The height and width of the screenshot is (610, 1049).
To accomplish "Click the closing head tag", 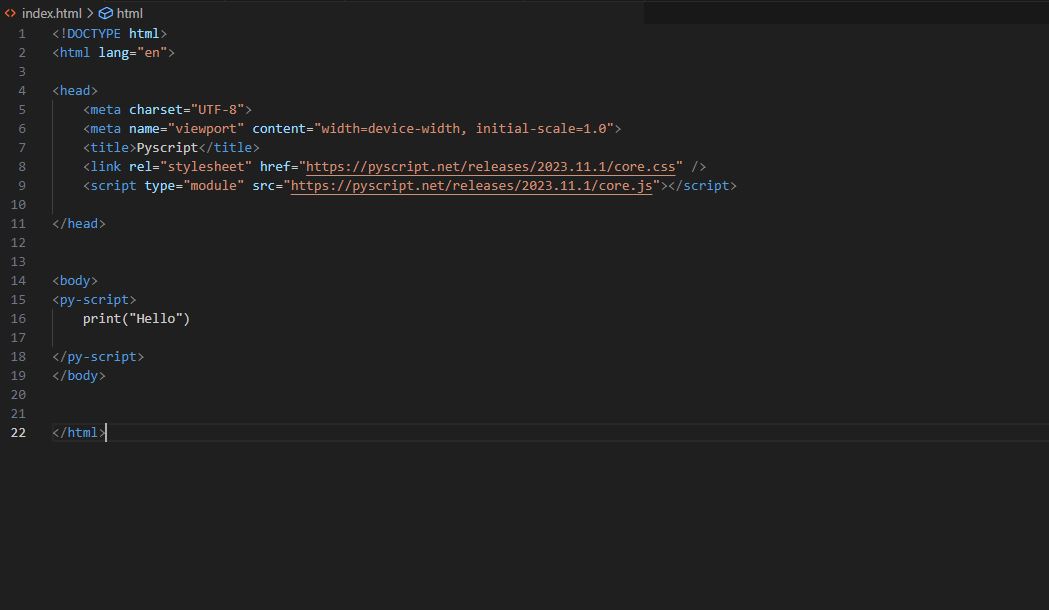I will (79, 224).
